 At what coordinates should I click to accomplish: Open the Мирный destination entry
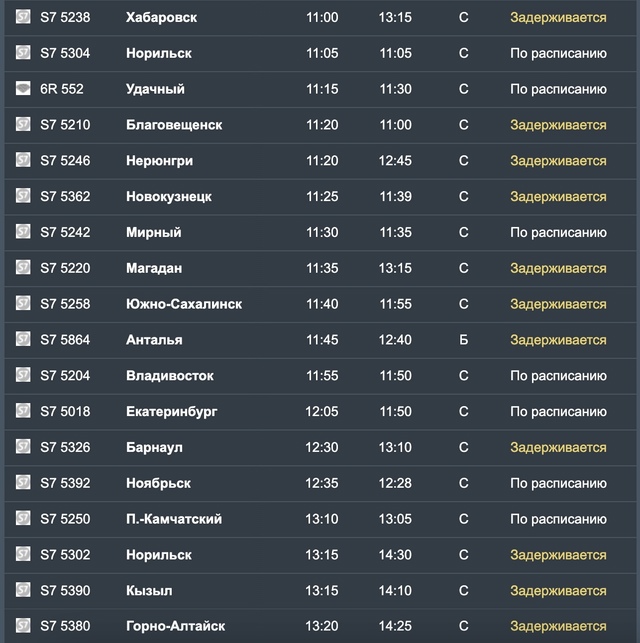153,233
